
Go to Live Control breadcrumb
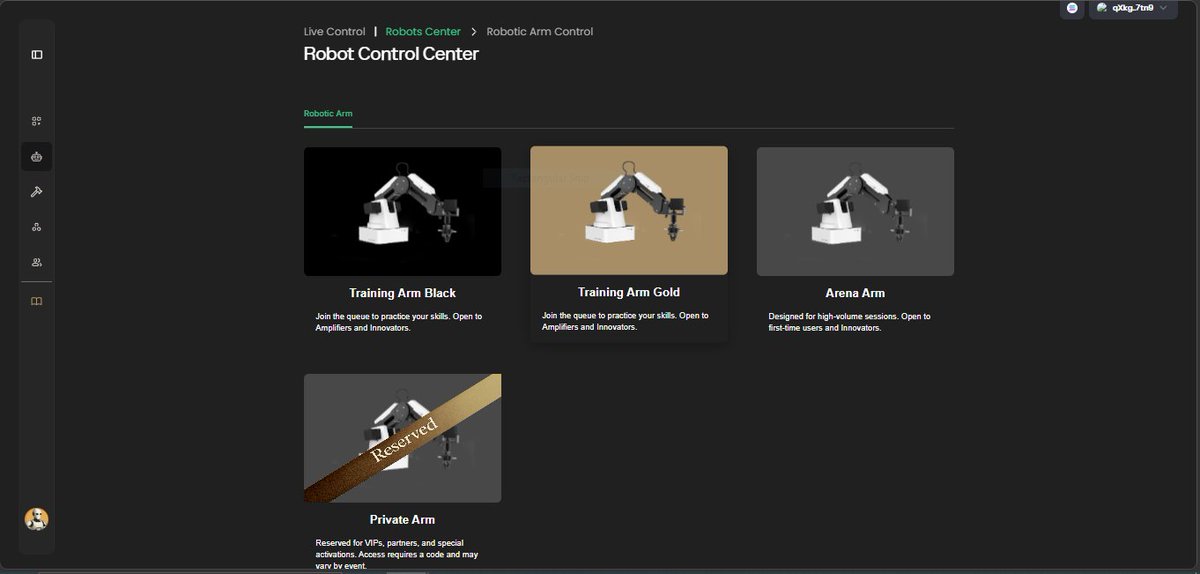(x=335, y=32)
